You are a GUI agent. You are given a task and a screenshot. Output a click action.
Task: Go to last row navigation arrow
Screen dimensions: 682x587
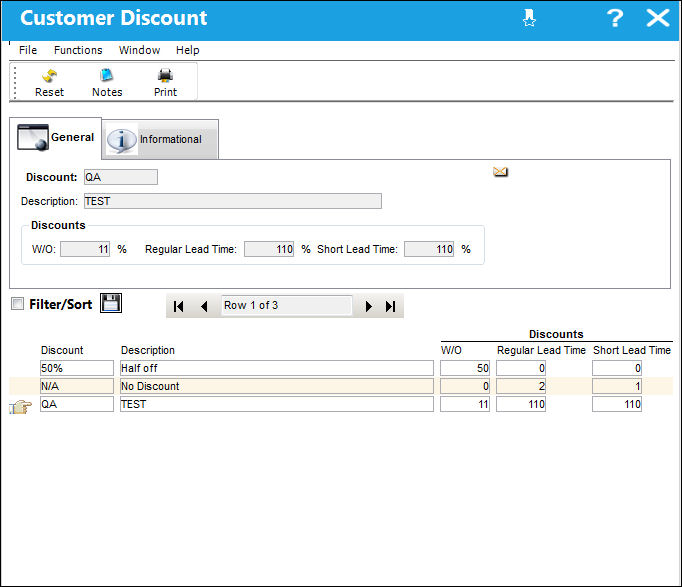[391, 306]
